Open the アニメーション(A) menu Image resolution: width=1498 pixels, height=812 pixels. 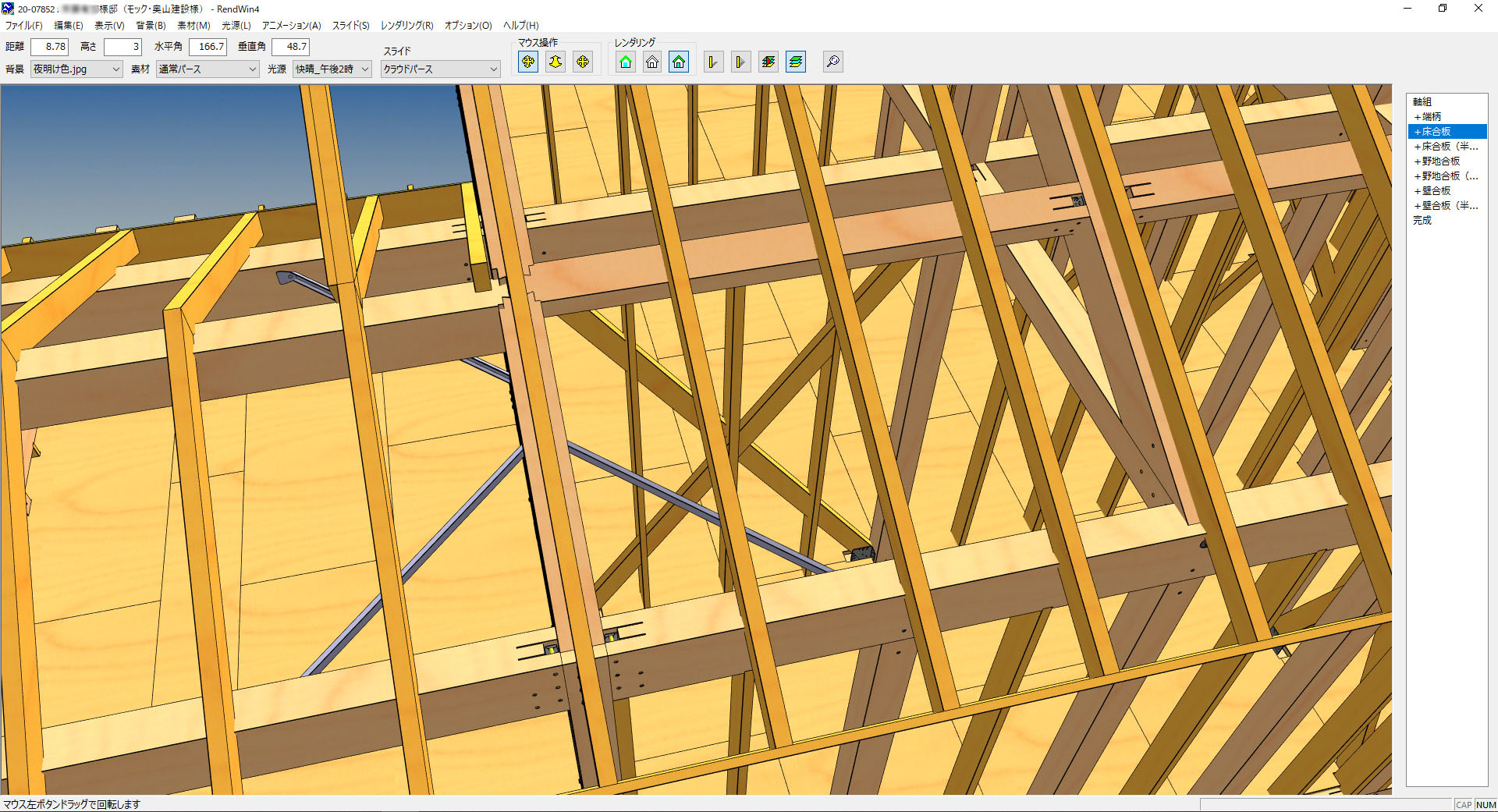click(x=292, y=26)
